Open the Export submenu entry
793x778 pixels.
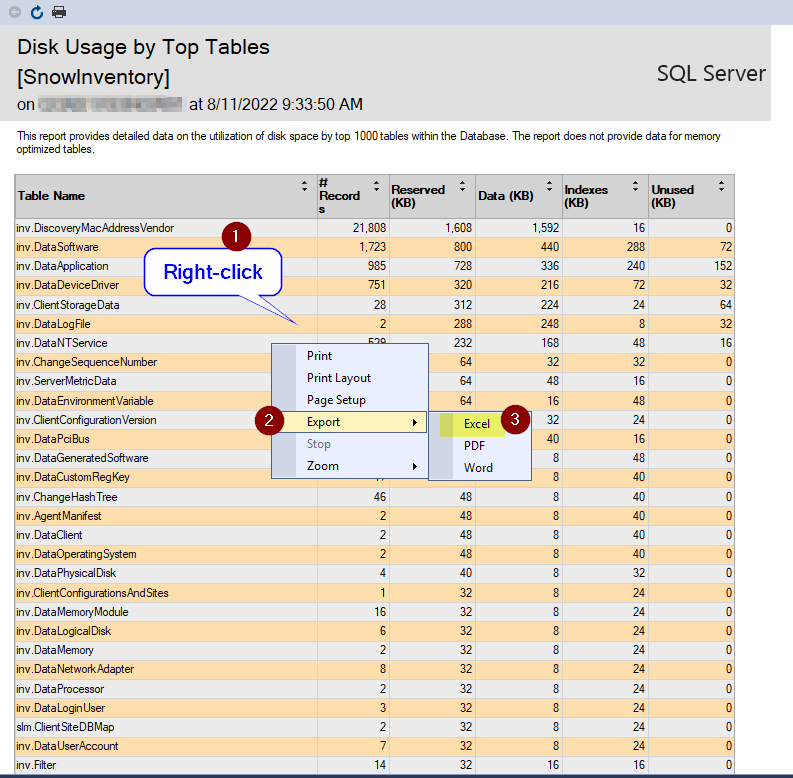point(350,422)
